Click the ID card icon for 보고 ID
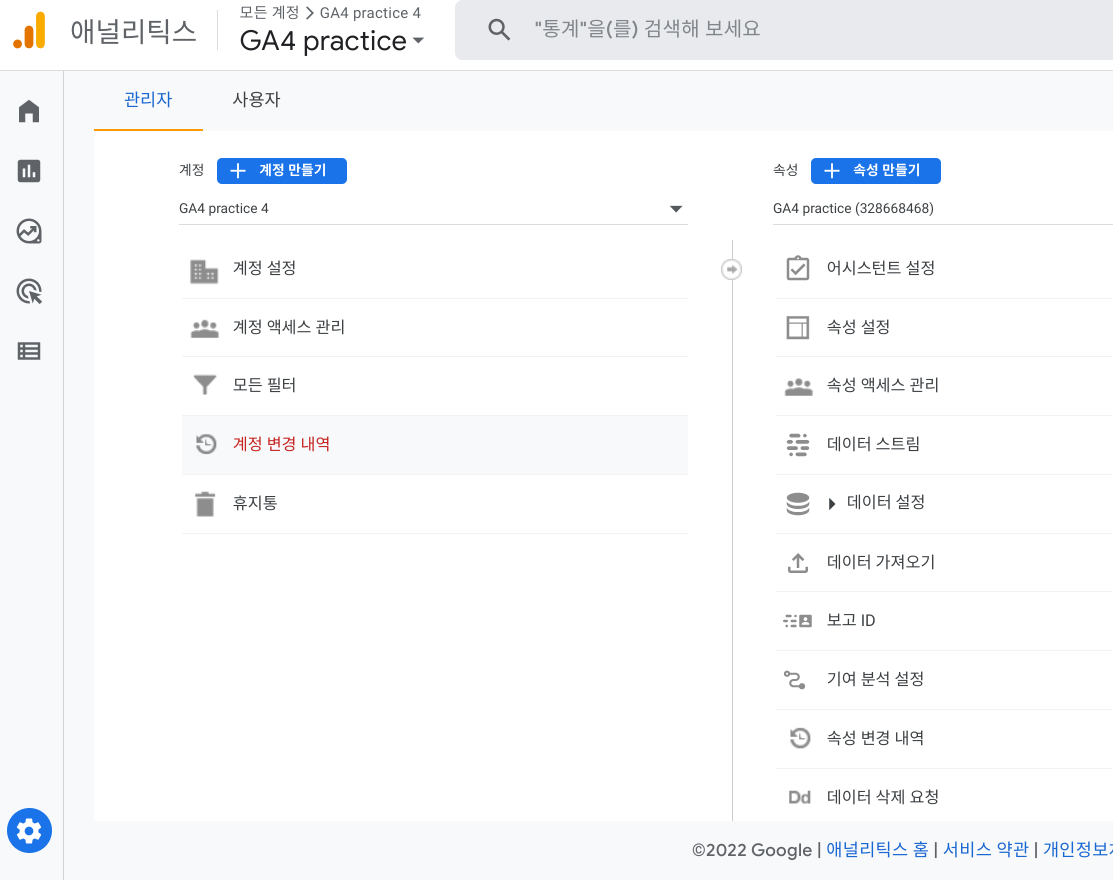This screenshot has width=1113, height=880. point(798,621)
